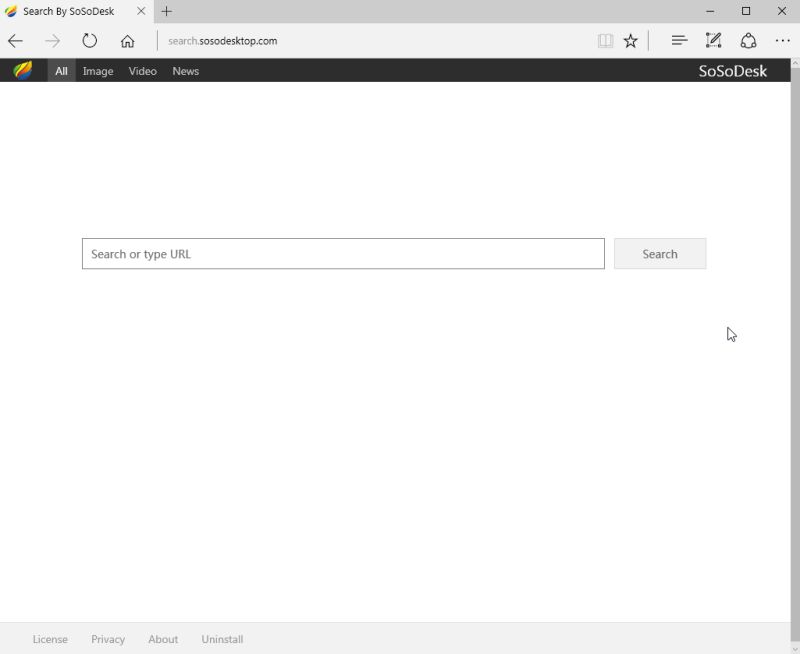Go to the browser home page

pyautogui.click(x=127, y=40)
